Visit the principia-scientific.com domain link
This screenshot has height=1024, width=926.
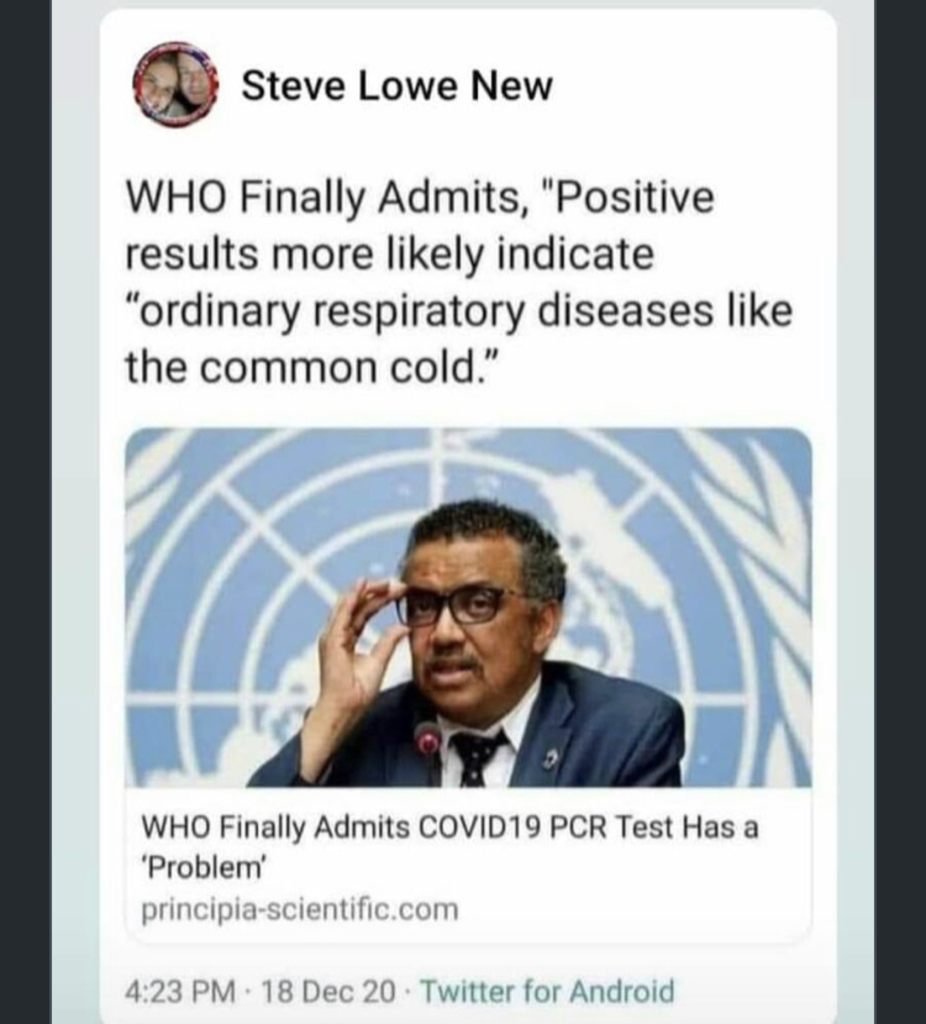tap(300, 910)
